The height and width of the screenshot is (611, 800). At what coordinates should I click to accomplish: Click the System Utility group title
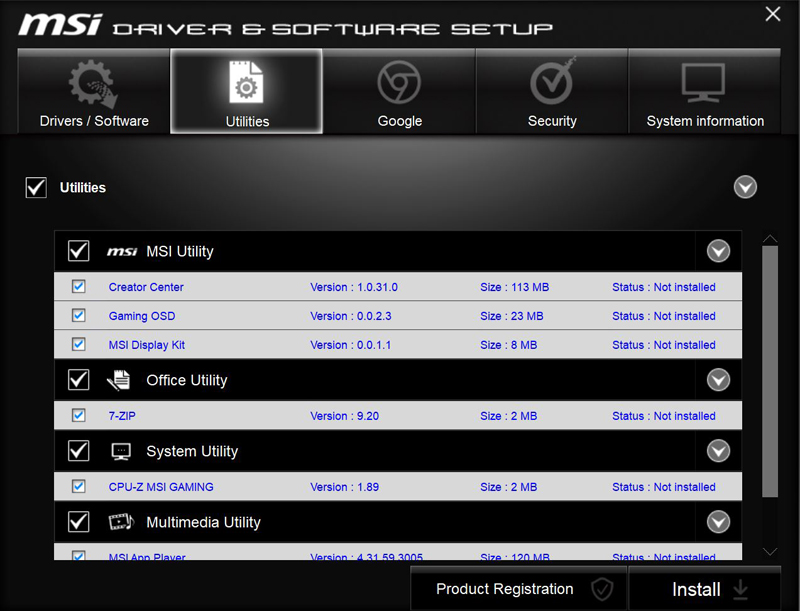pos(192,451)
